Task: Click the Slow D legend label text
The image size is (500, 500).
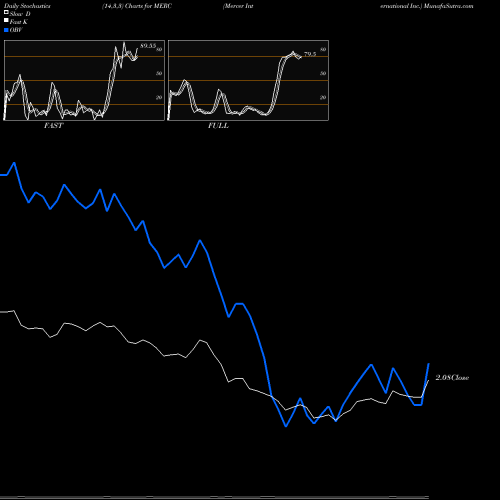Action: (20, 14)
